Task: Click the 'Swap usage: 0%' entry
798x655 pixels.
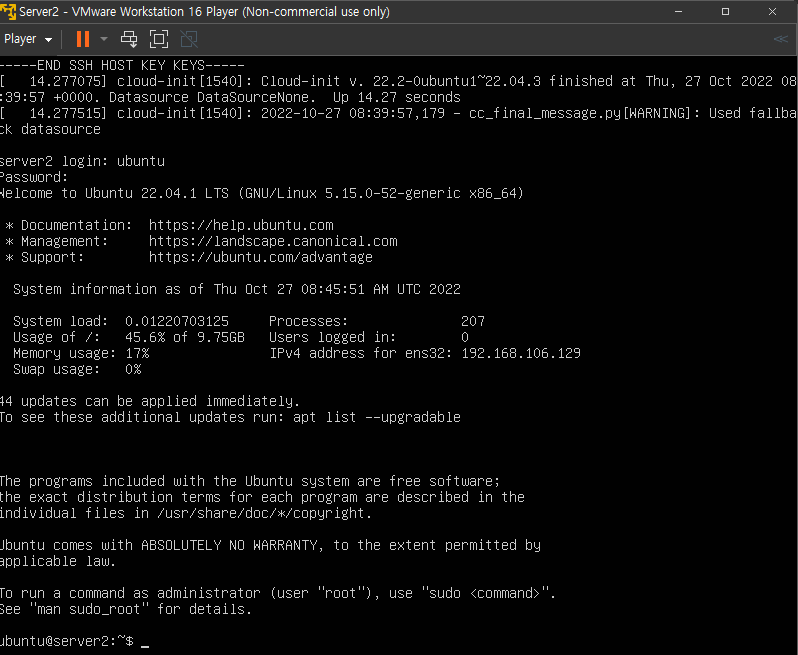Action: click(x=77, y=369)
